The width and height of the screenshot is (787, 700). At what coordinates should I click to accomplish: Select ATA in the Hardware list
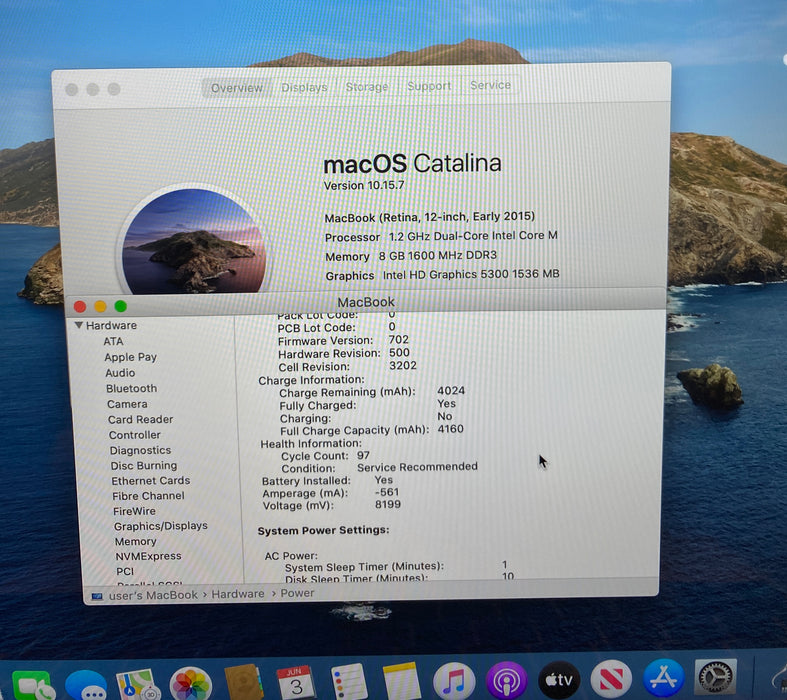coord(113,341)
